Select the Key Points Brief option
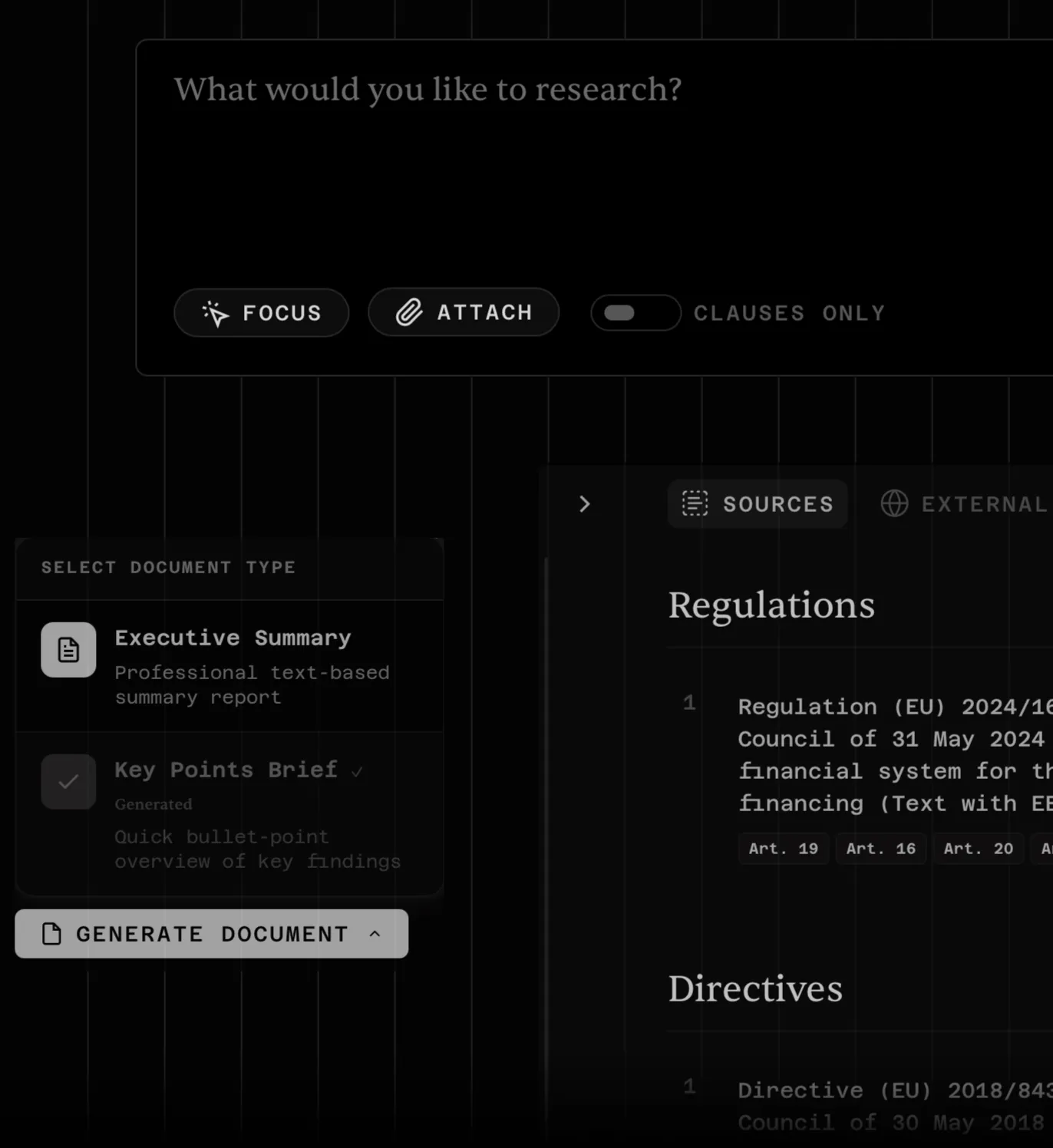This screenshot has height=1148, width=1053. pos(229,813)
